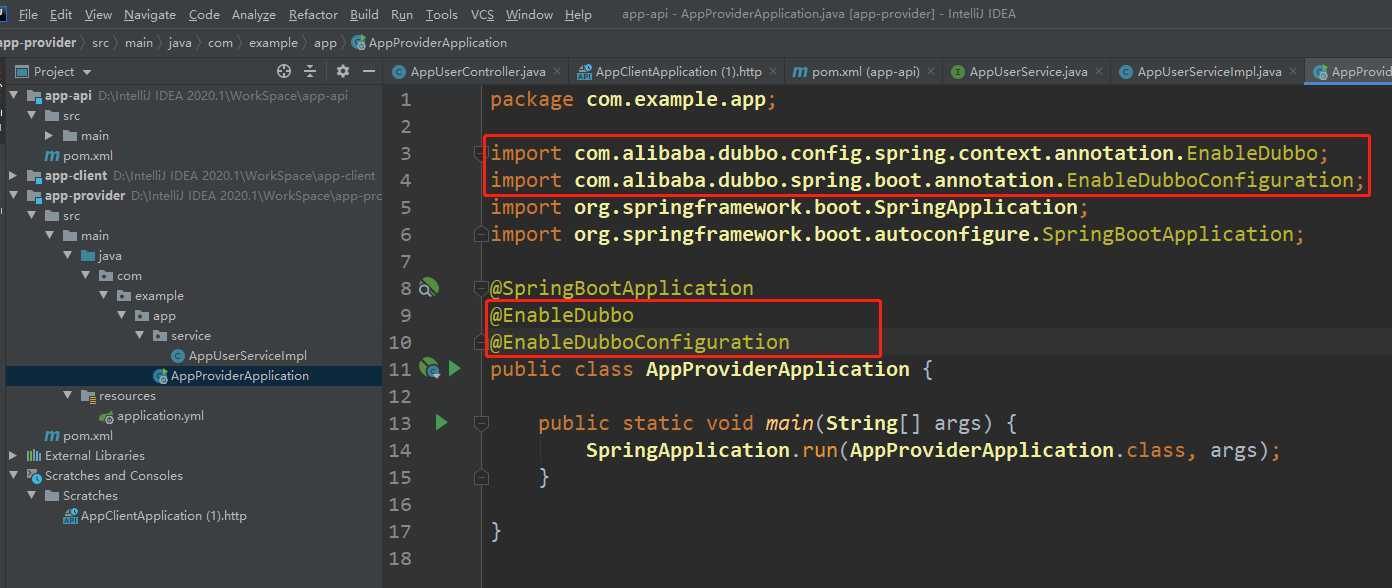This screenshot has width=1392, height=588.
Task: Open Project panel settings gear
Action: point(343,71)
